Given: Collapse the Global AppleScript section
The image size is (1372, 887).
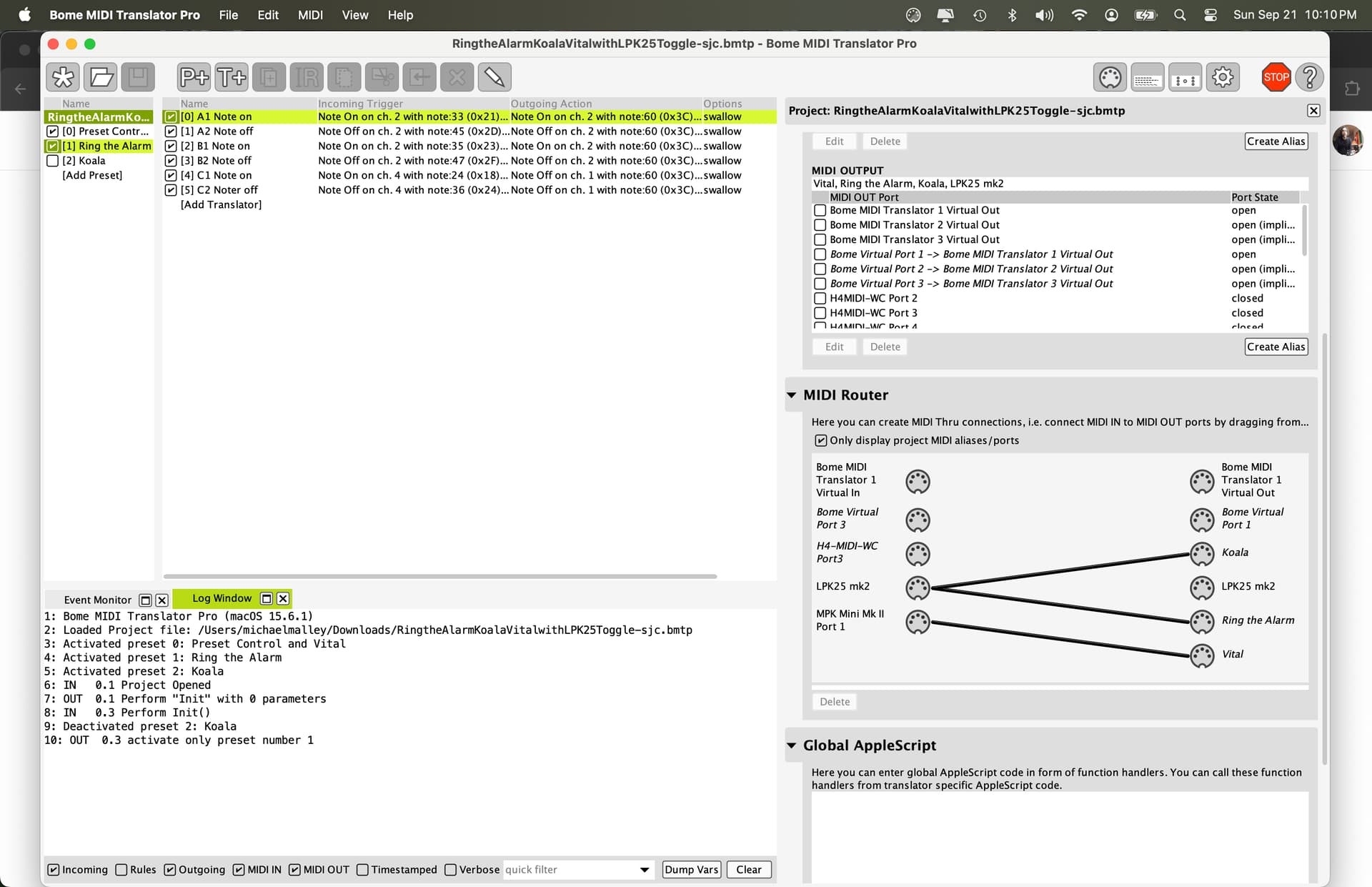Looking at the screenshot, I should point(792,745).
